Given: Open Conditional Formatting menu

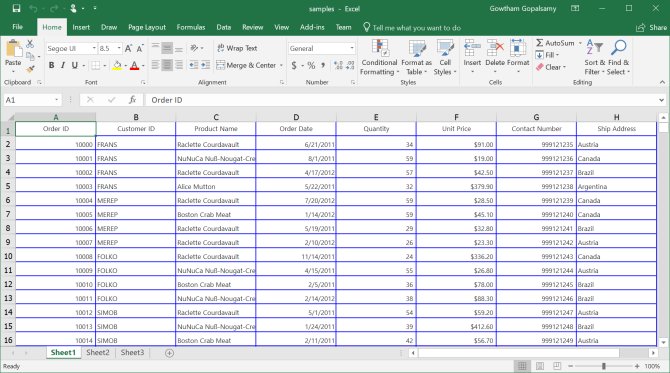Looking at the screenshot, I should 379,58.
